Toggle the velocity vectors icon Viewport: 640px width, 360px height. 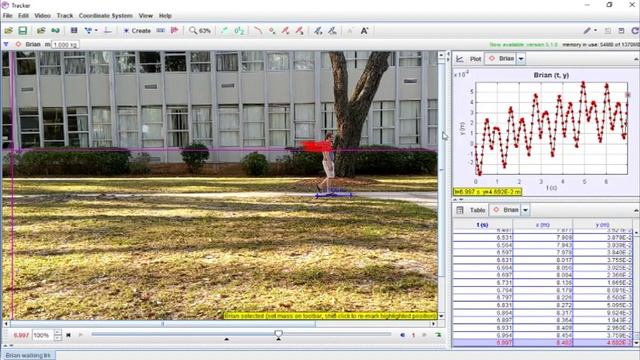point(286,31)
